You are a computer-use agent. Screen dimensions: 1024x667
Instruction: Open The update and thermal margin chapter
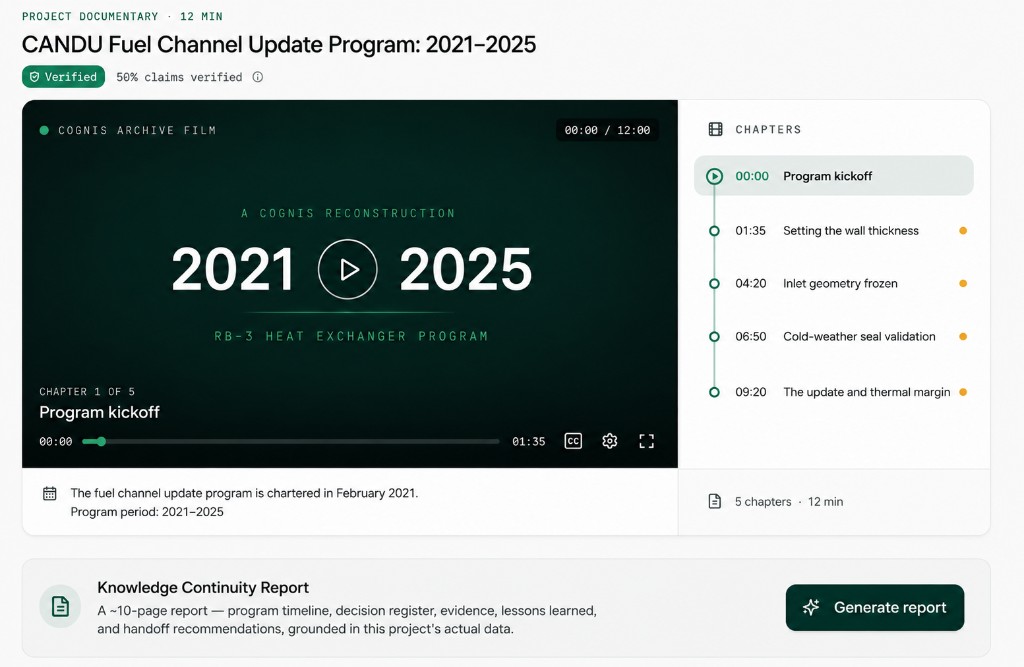(833, 392)
